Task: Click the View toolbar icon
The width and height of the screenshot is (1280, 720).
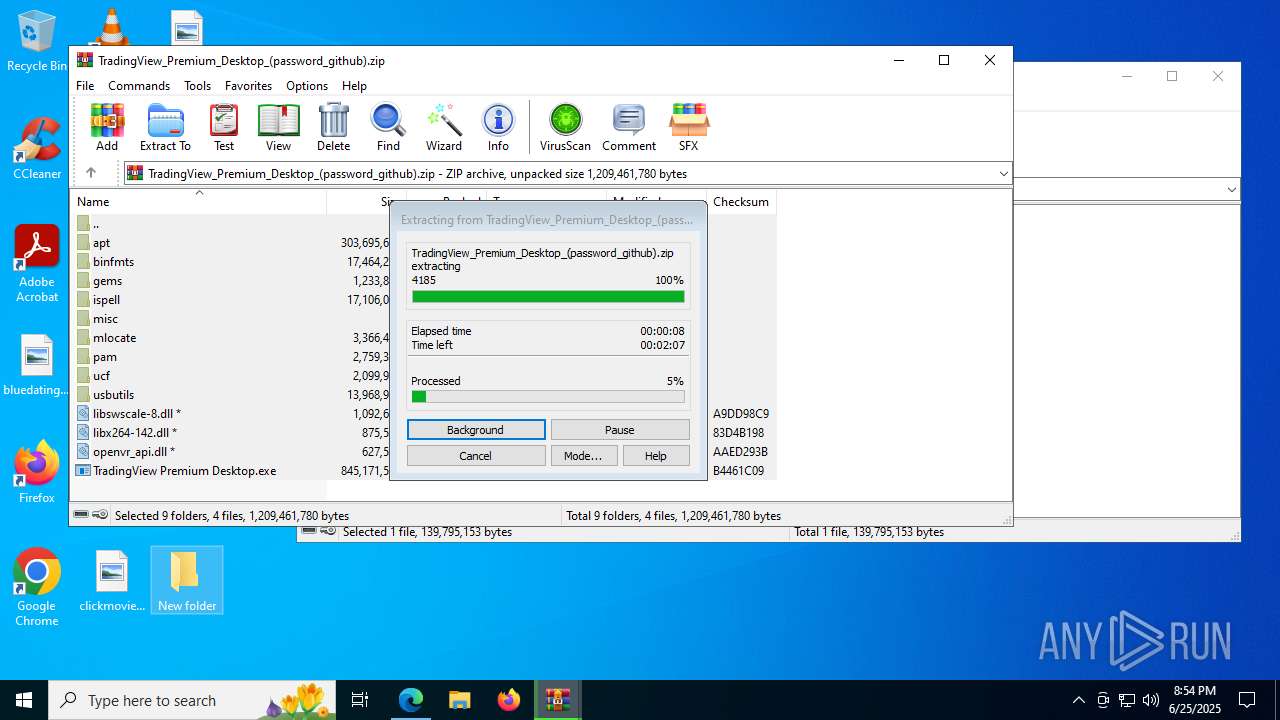Action: (278, 127)
